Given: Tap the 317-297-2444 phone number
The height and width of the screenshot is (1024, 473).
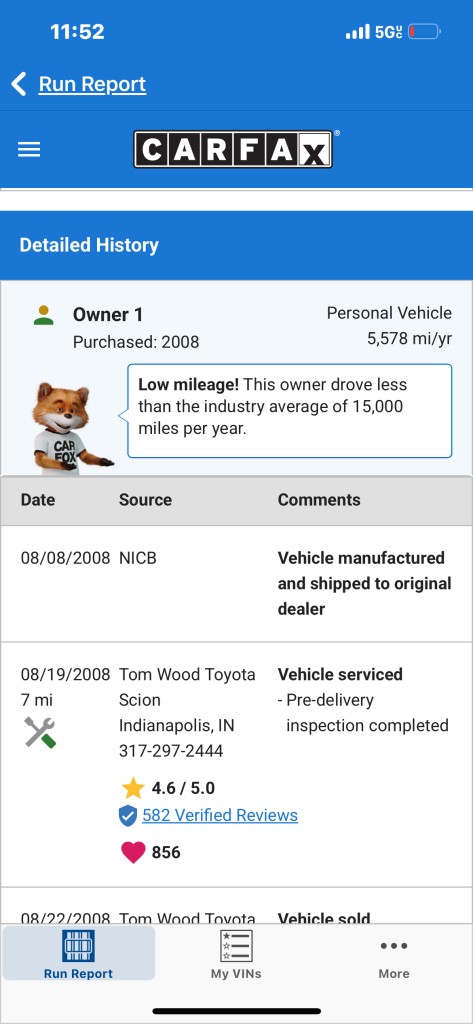Looking at the screenshot, I should (x=171, y=751).
